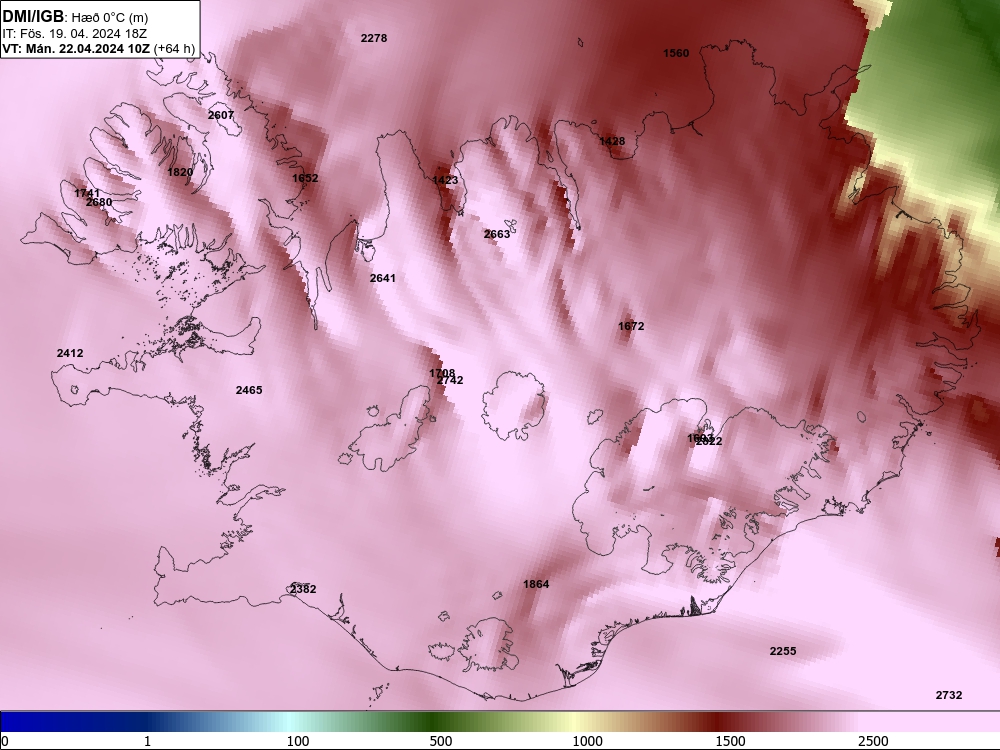
Task: Click the map value 1560
Action: pyautogui.click(x=676, y=53)
